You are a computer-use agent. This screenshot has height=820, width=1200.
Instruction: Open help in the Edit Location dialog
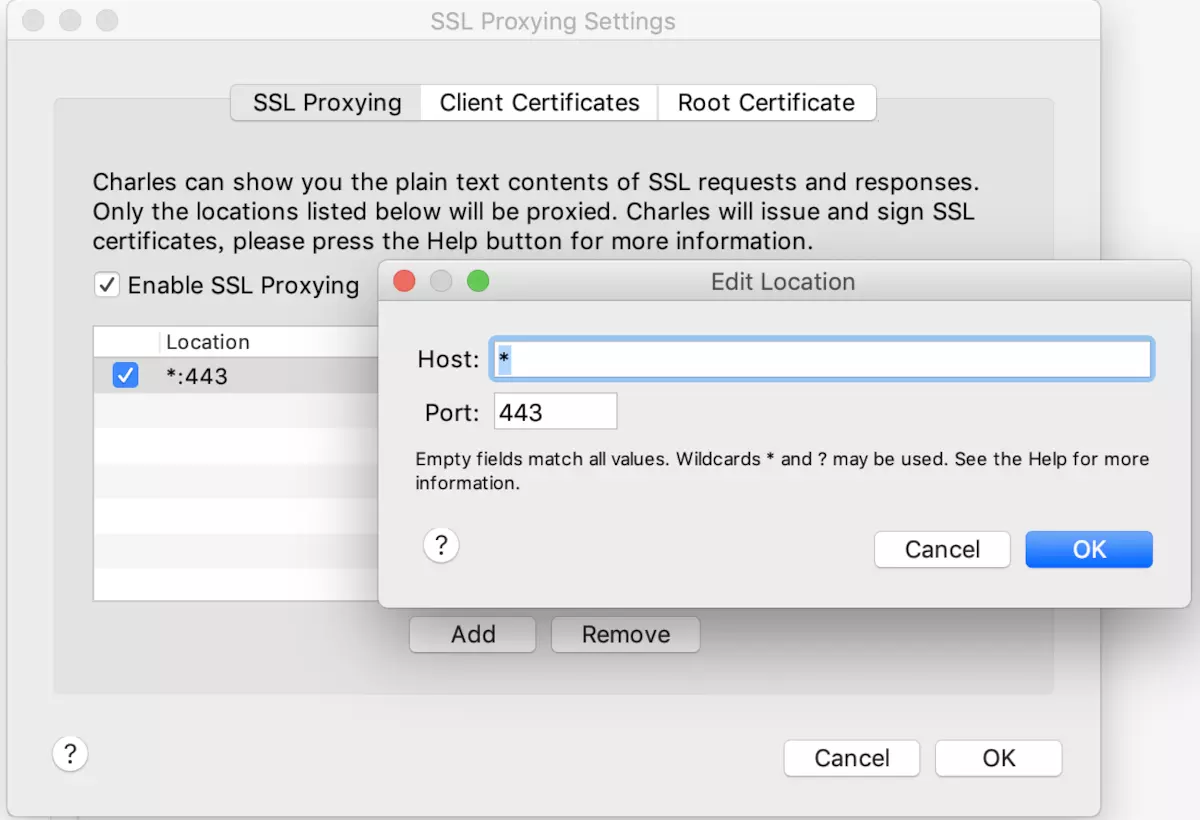441,546
